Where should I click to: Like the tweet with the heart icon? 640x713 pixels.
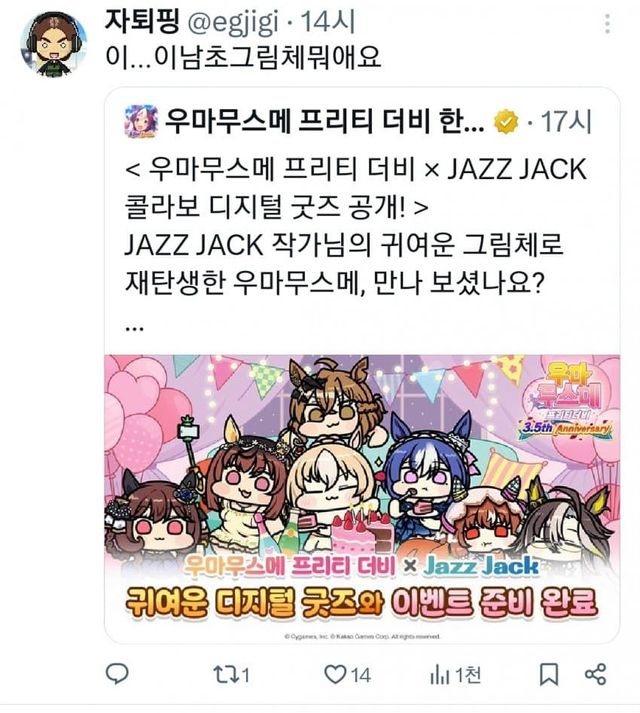click(335, 674)
